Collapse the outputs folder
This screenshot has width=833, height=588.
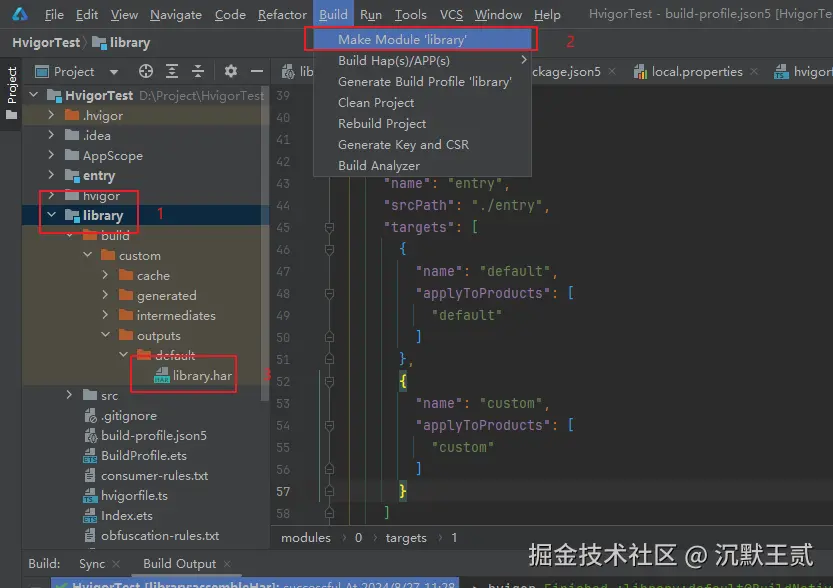[105, 335]
